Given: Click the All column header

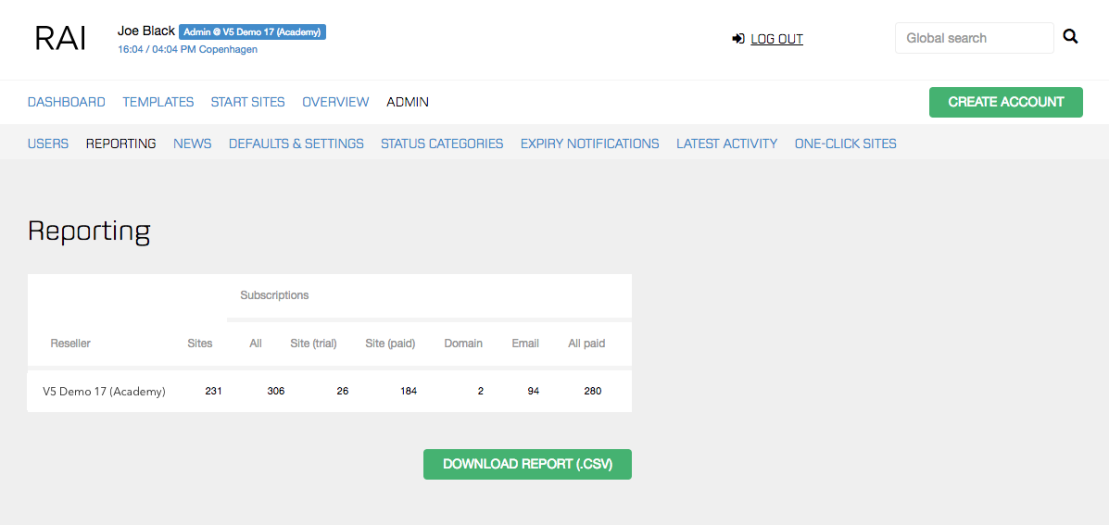Looking at the screenshot, I should coord(255,343).
